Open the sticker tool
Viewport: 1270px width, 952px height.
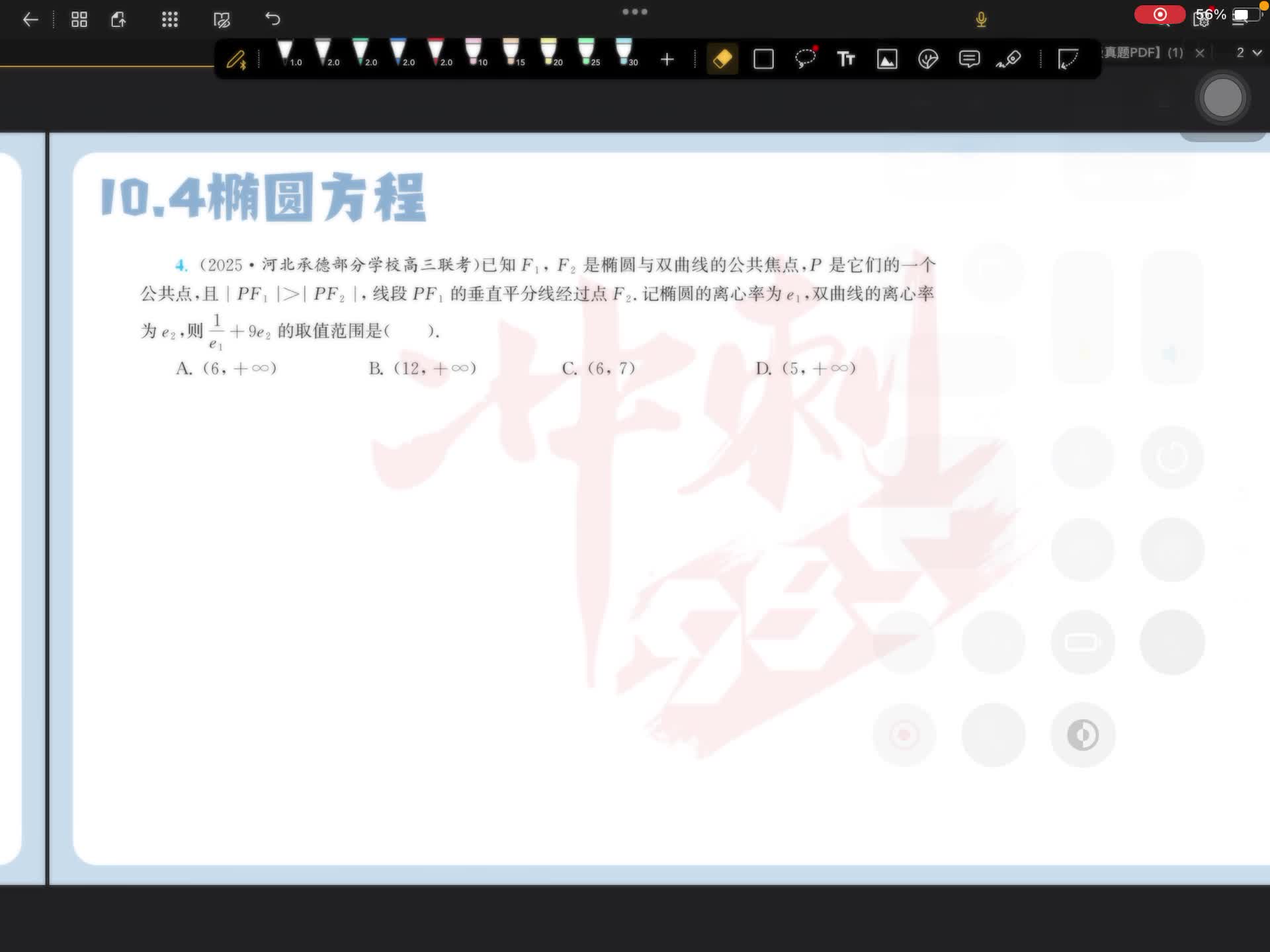[928, 59]
